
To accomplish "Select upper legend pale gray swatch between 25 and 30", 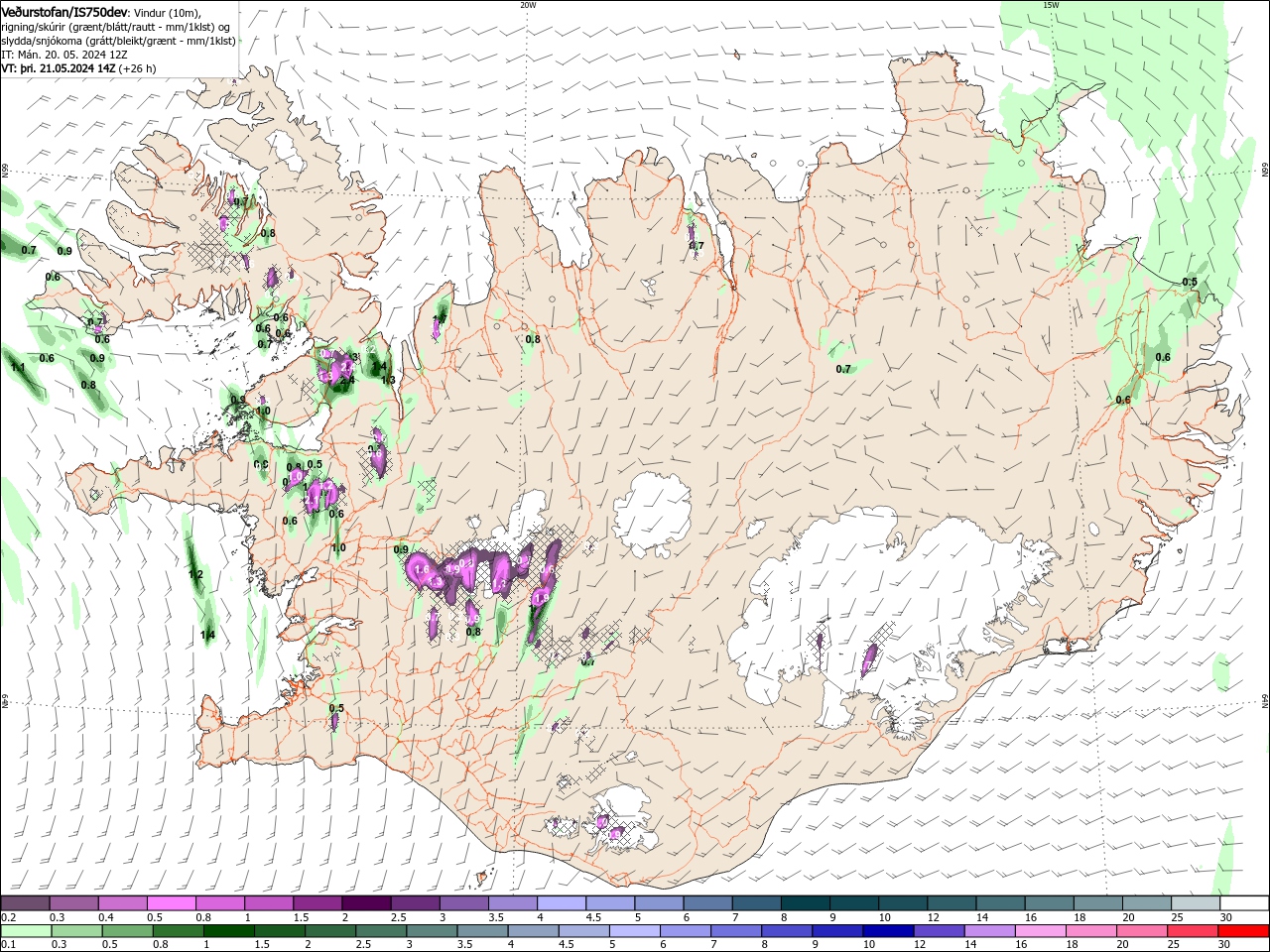I will (x=1194, y=903).
